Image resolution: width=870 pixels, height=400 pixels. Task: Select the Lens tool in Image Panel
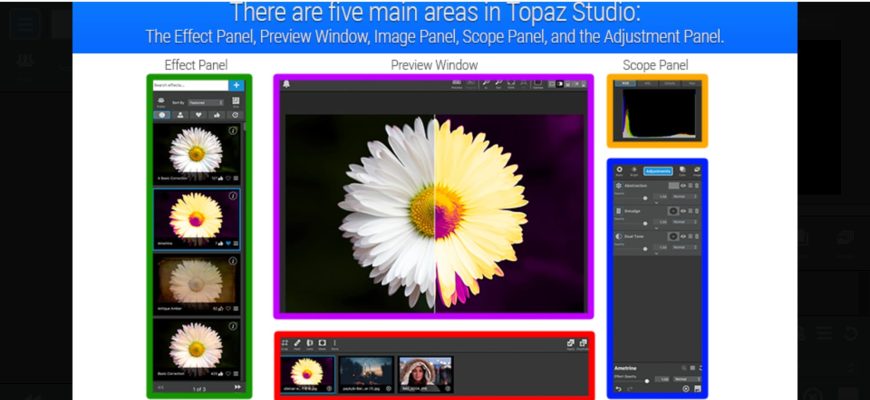click(x=310, y=345)
